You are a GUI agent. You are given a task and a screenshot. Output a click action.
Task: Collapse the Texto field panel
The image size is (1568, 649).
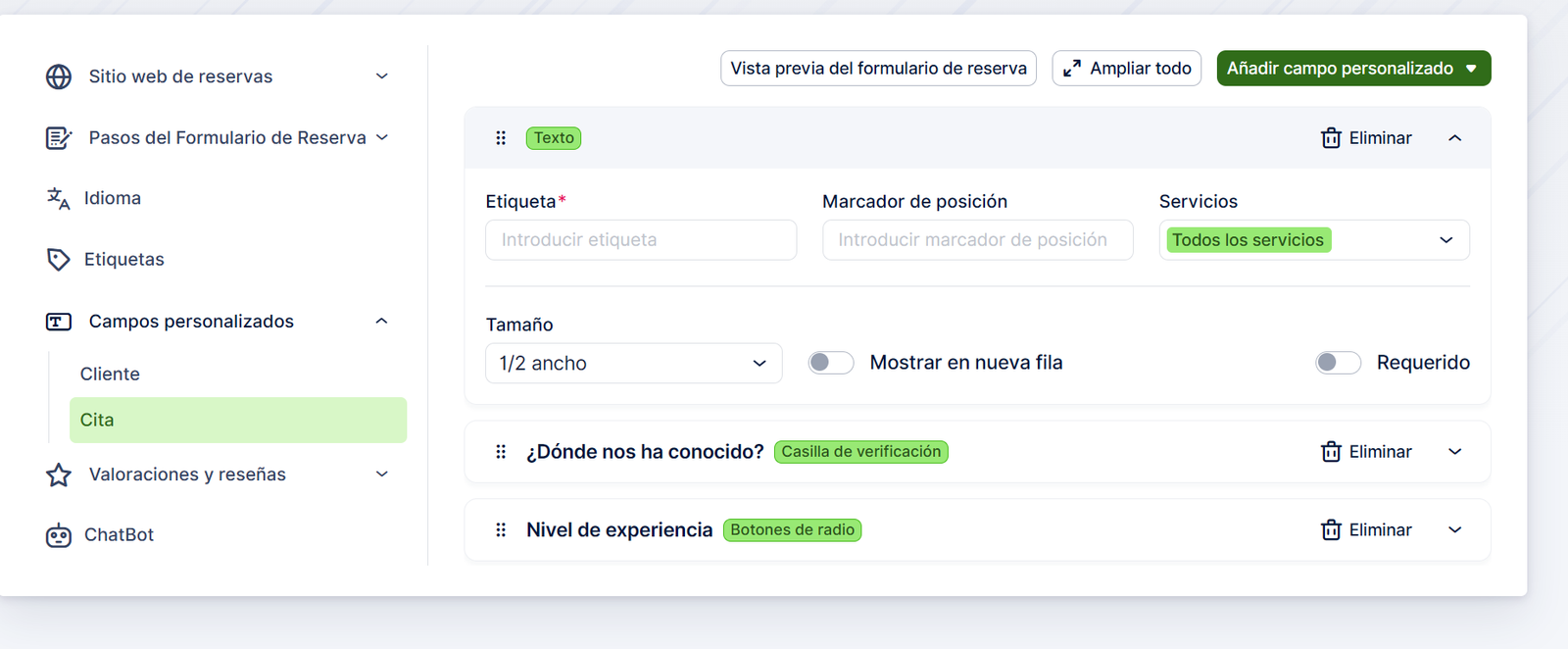[1454, 138]
